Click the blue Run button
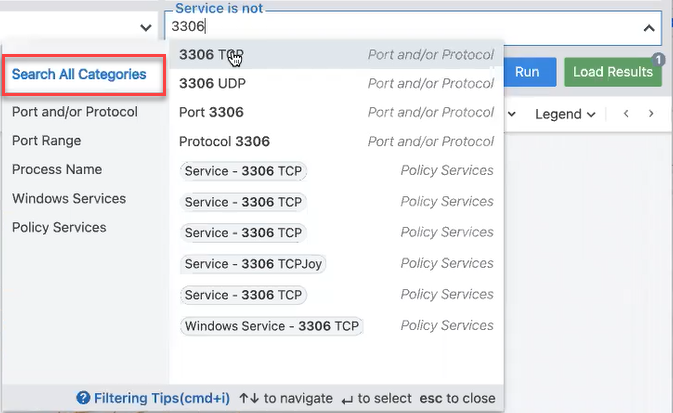Screen dimensions: 673x413 (527, 72)
